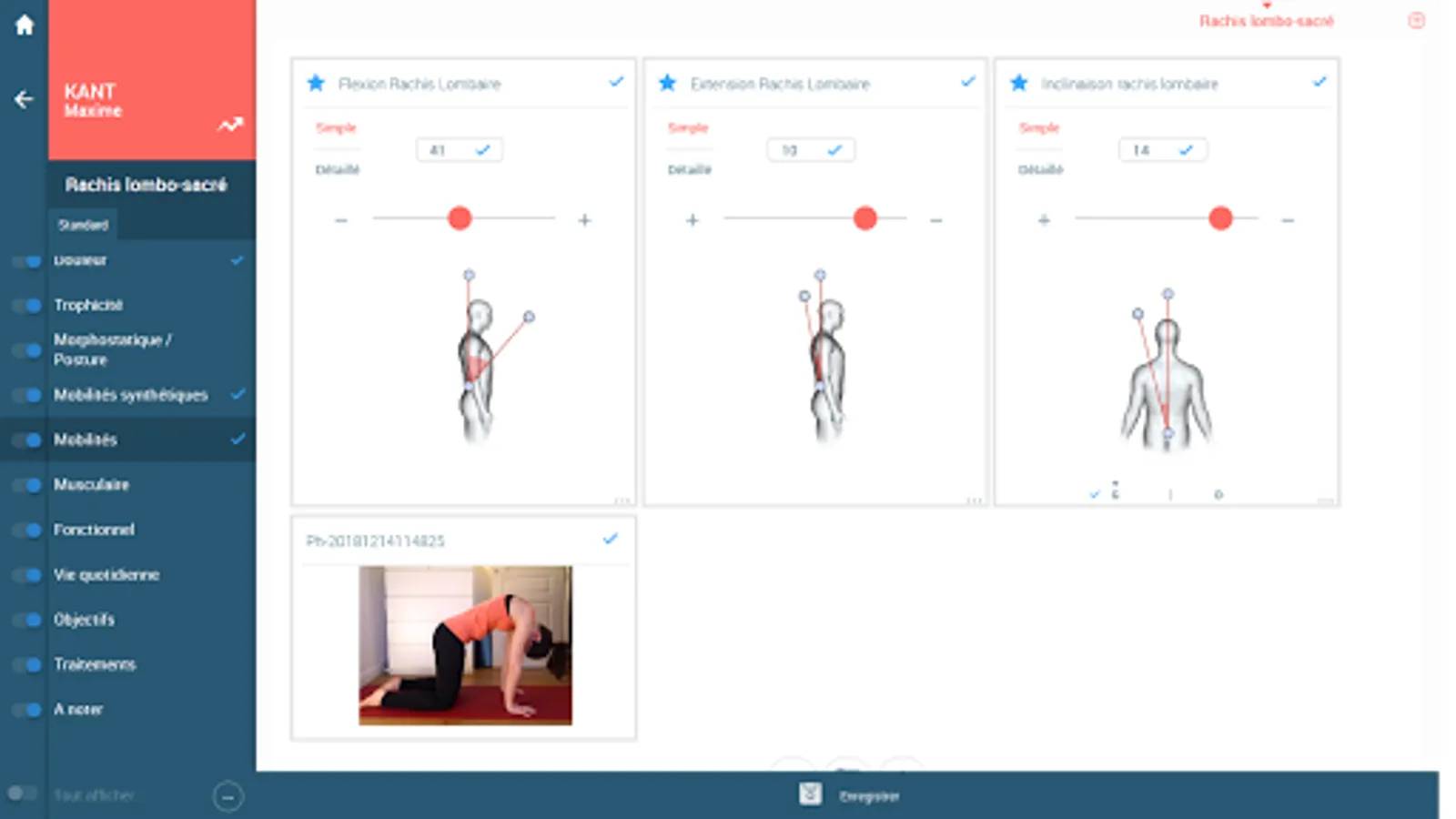Expand the circled minus control in bottom bar
Image resolution: width=1456 pixels, height=819 pixels.
(x=227, y=796)
